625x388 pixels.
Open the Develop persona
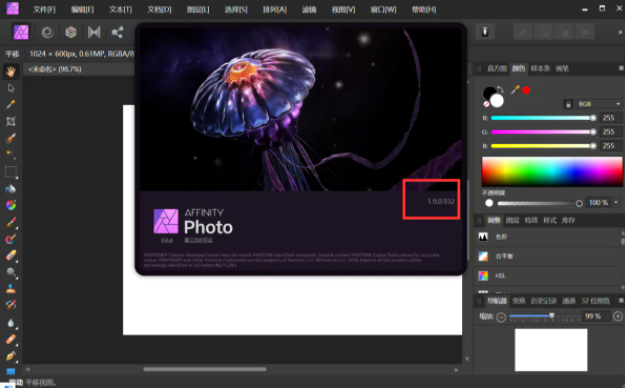[x=71, y=32]
